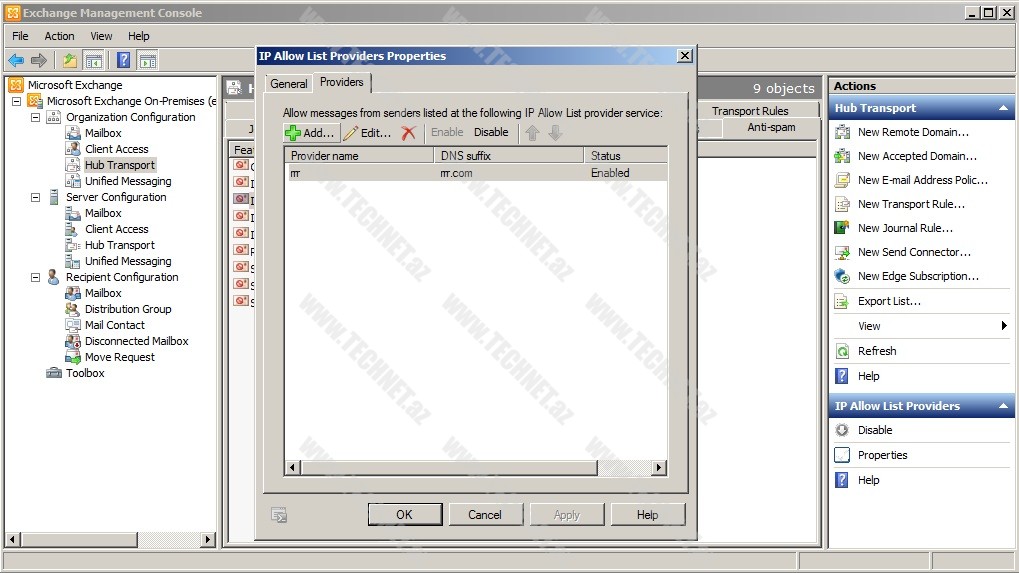
Task: Collapse the Hub Transport actions section
Action: (1003, 108)
